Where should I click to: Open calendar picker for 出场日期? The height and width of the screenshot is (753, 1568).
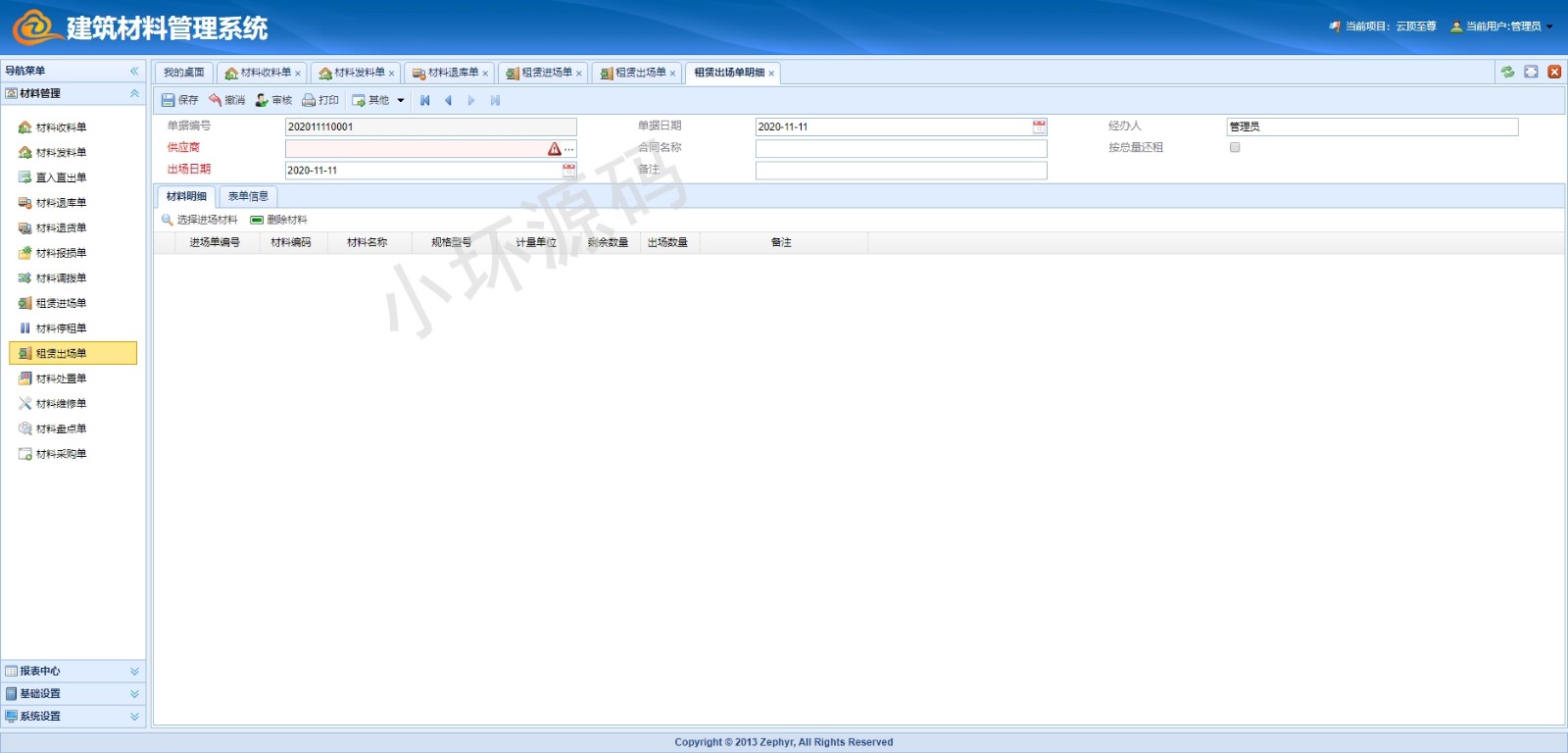(x=569, y=170)
